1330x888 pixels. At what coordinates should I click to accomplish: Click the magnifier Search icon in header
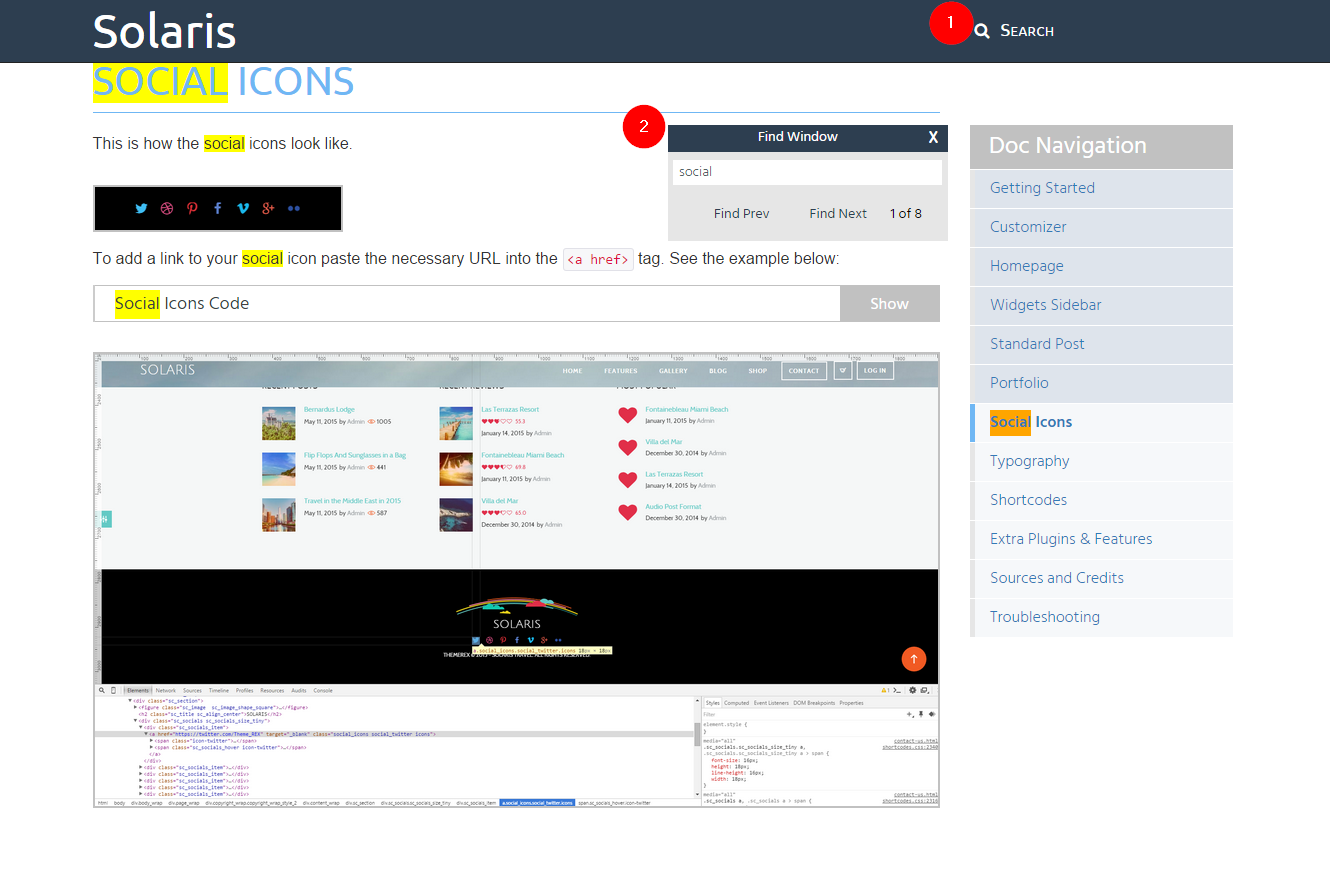982,31
